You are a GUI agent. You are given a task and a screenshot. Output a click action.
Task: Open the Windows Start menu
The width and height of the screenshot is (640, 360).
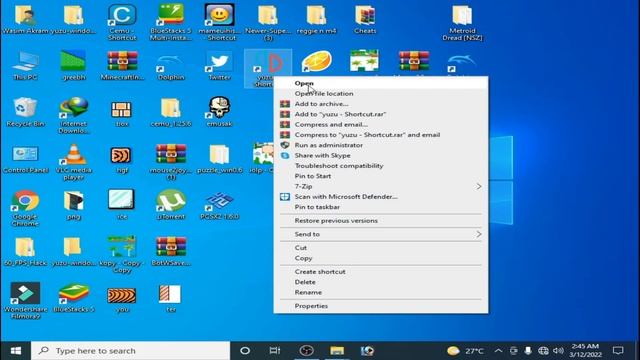(16, 351)
